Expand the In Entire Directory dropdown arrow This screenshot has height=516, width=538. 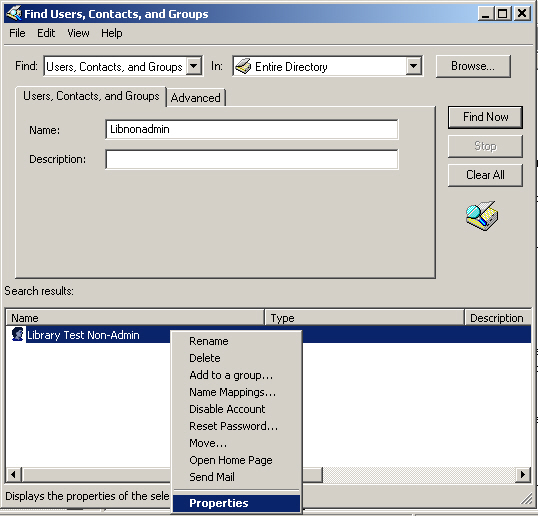[413, 66]
